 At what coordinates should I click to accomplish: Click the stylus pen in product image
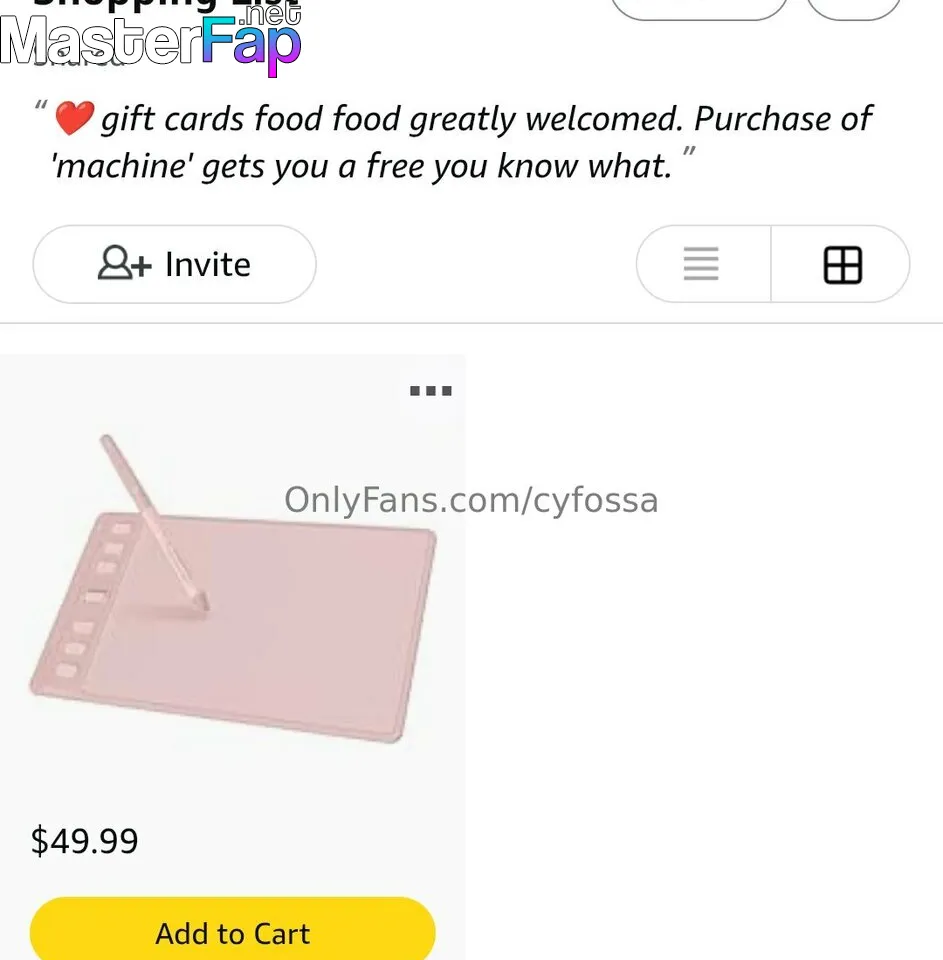point(152,520)
